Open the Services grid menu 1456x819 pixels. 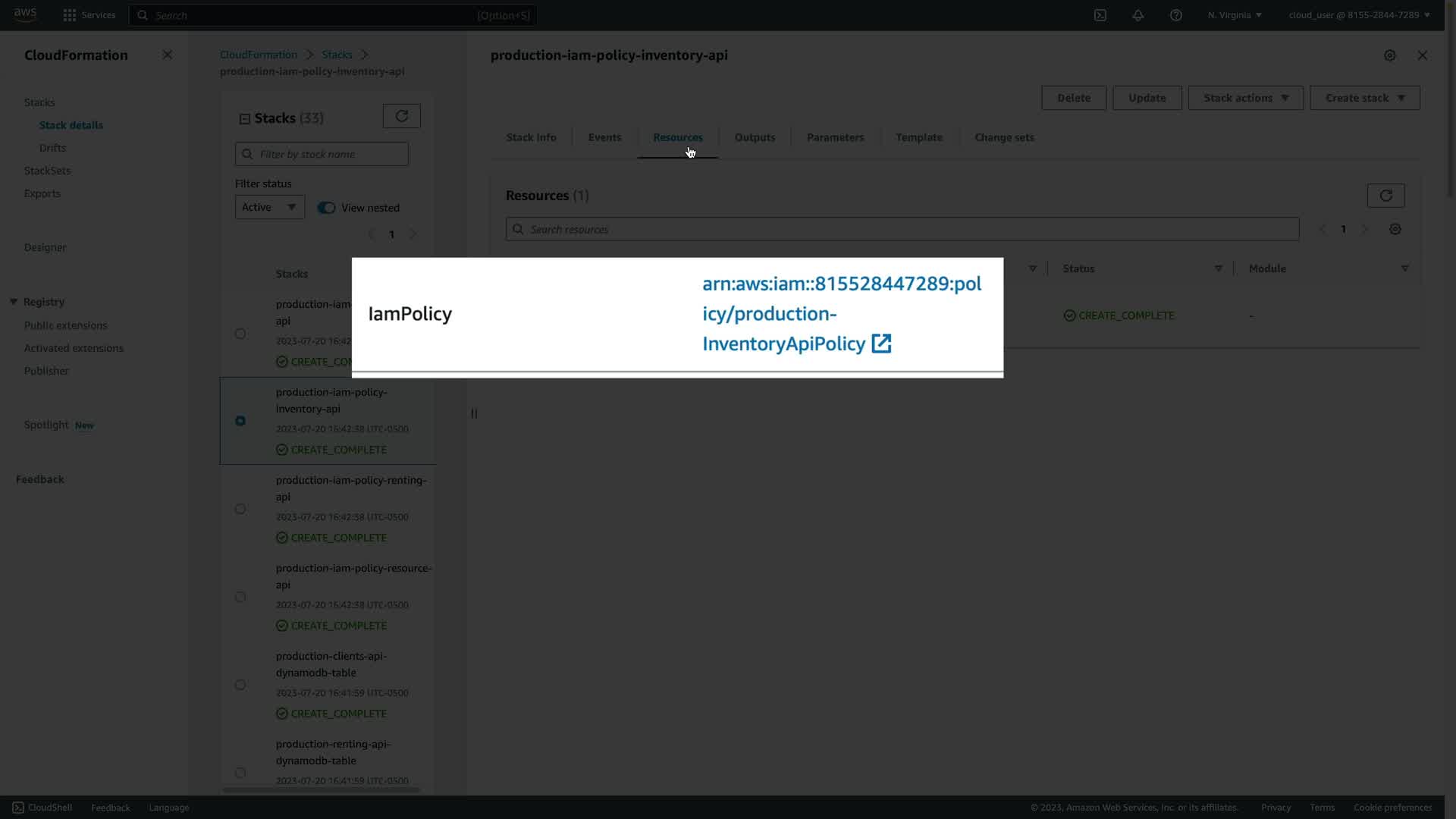[70, 15]
